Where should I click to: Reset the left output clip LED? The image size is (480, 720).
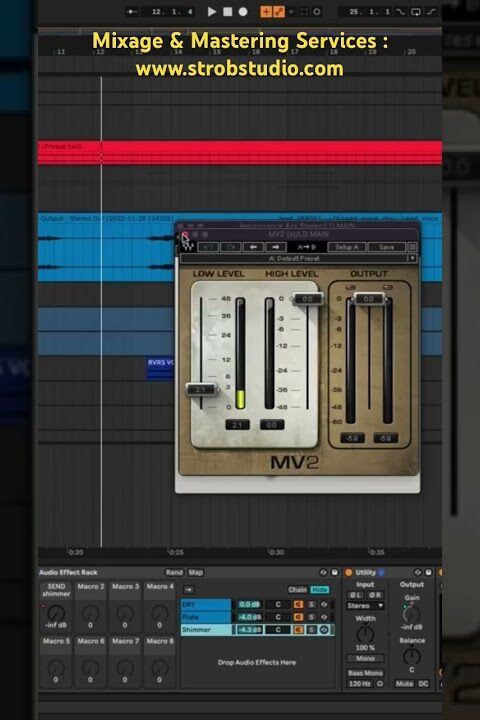click(350, 287)
